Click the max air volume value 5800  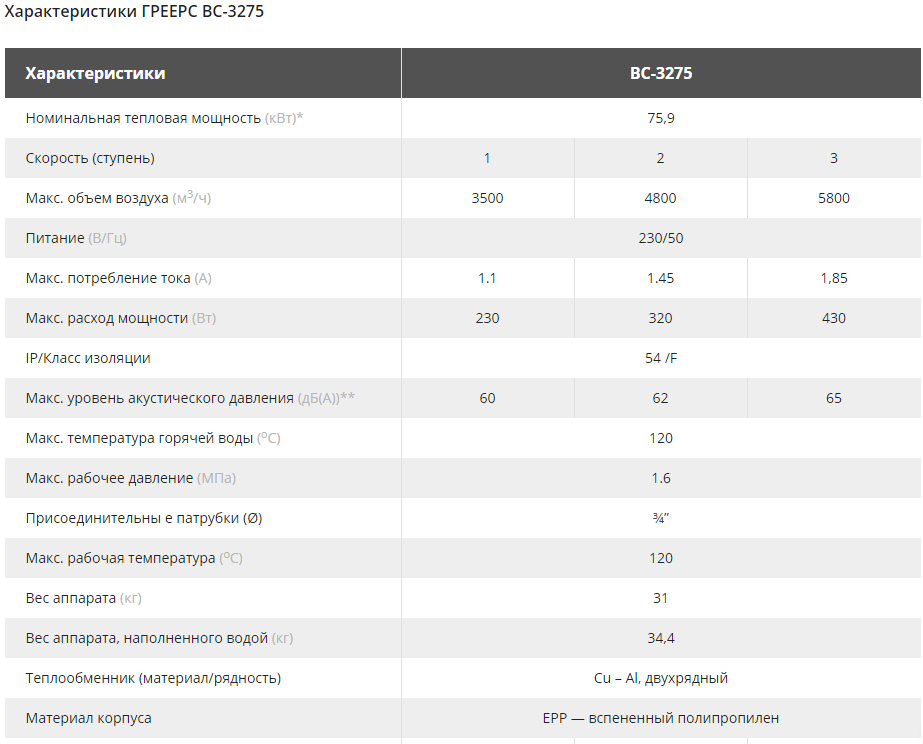click(833, 198)
